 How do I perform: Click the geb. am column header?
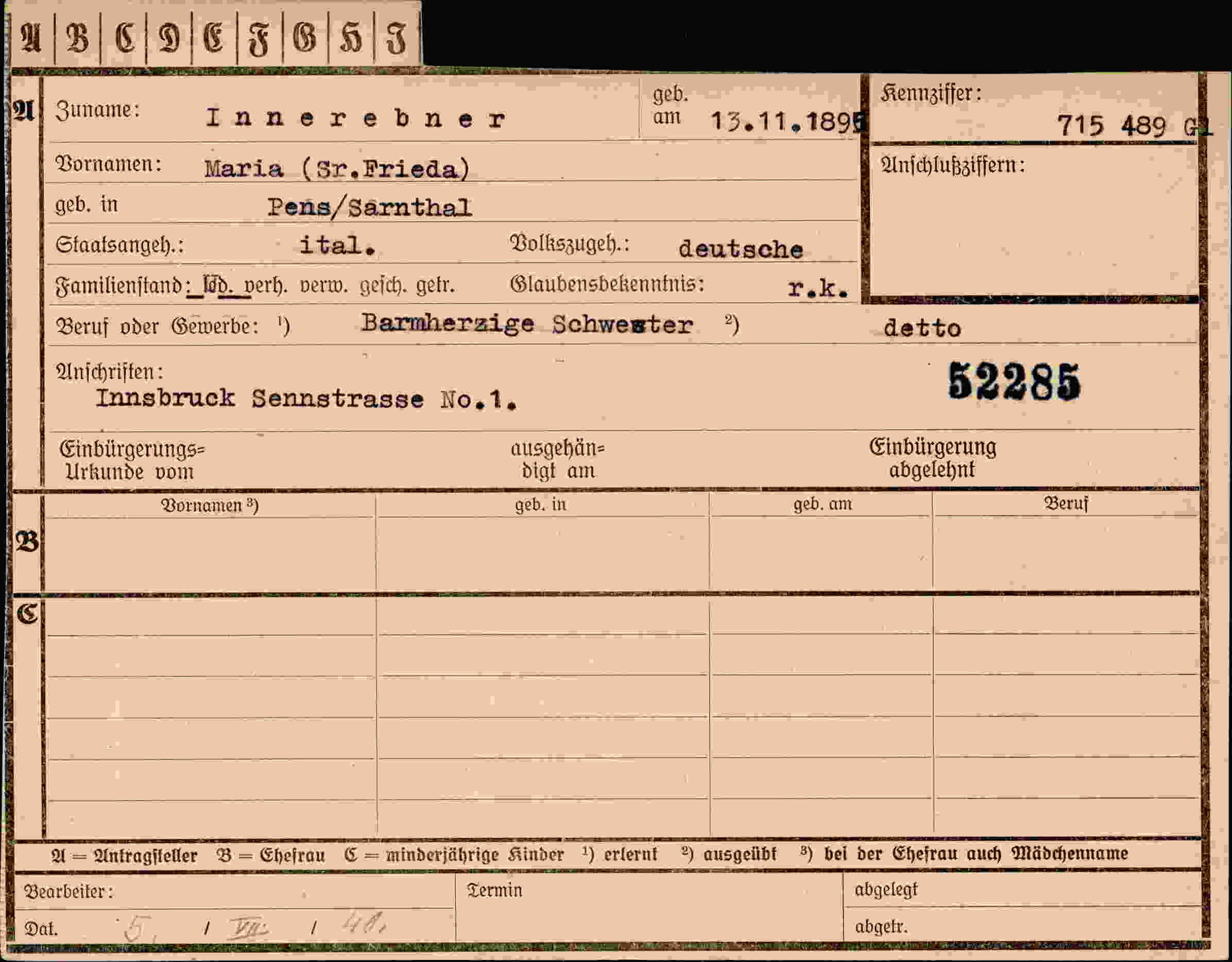[x=823, y=504]
